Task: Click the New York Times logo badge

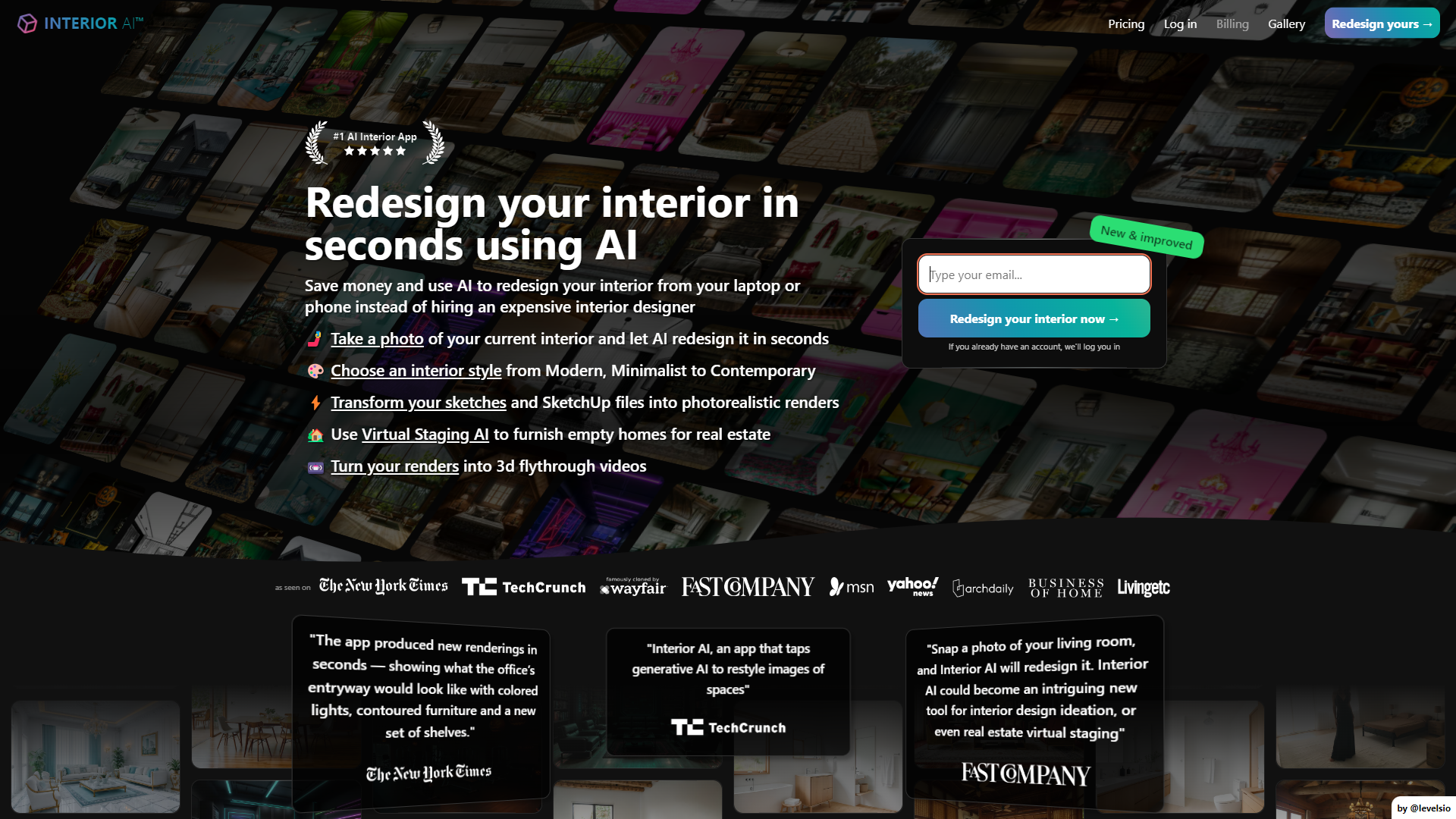Action: (383, 587)
